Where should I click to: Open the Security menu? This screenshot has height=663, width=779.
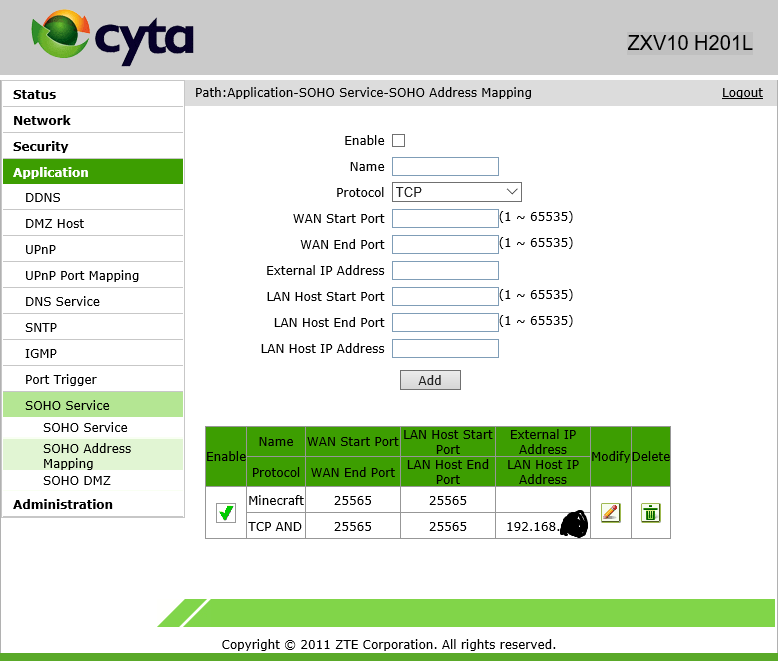click(93, 146)
